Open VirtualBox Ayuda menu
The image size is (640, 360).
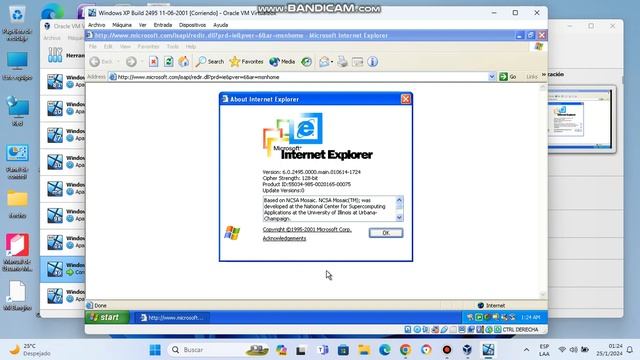220,25
